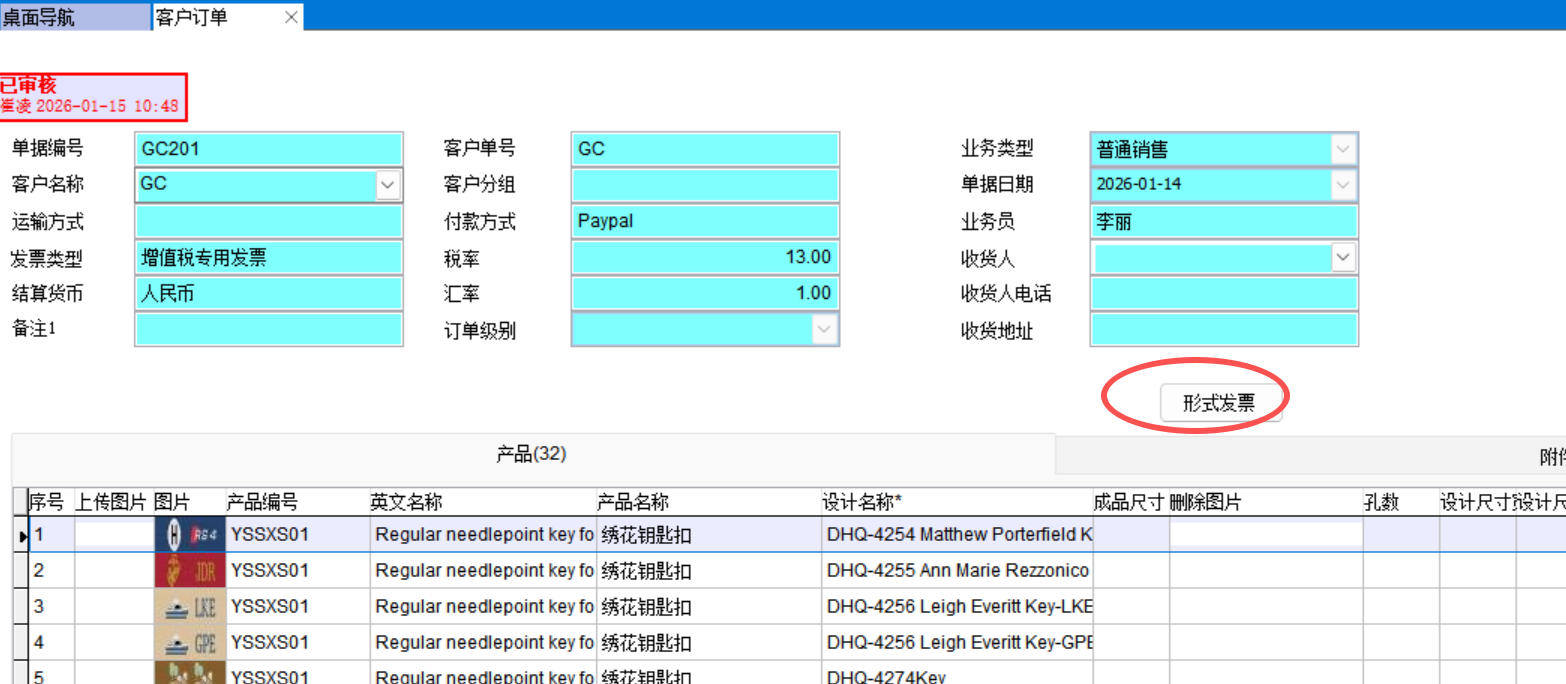Open the 订单级别 dropdown
Screen dimensions: 1566x684
pyautogui.click(x=824, y=330)
